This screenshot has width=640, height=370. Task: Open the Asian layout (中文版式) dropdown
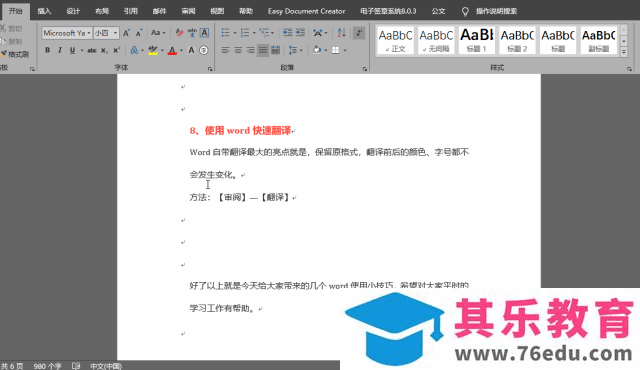320,33
